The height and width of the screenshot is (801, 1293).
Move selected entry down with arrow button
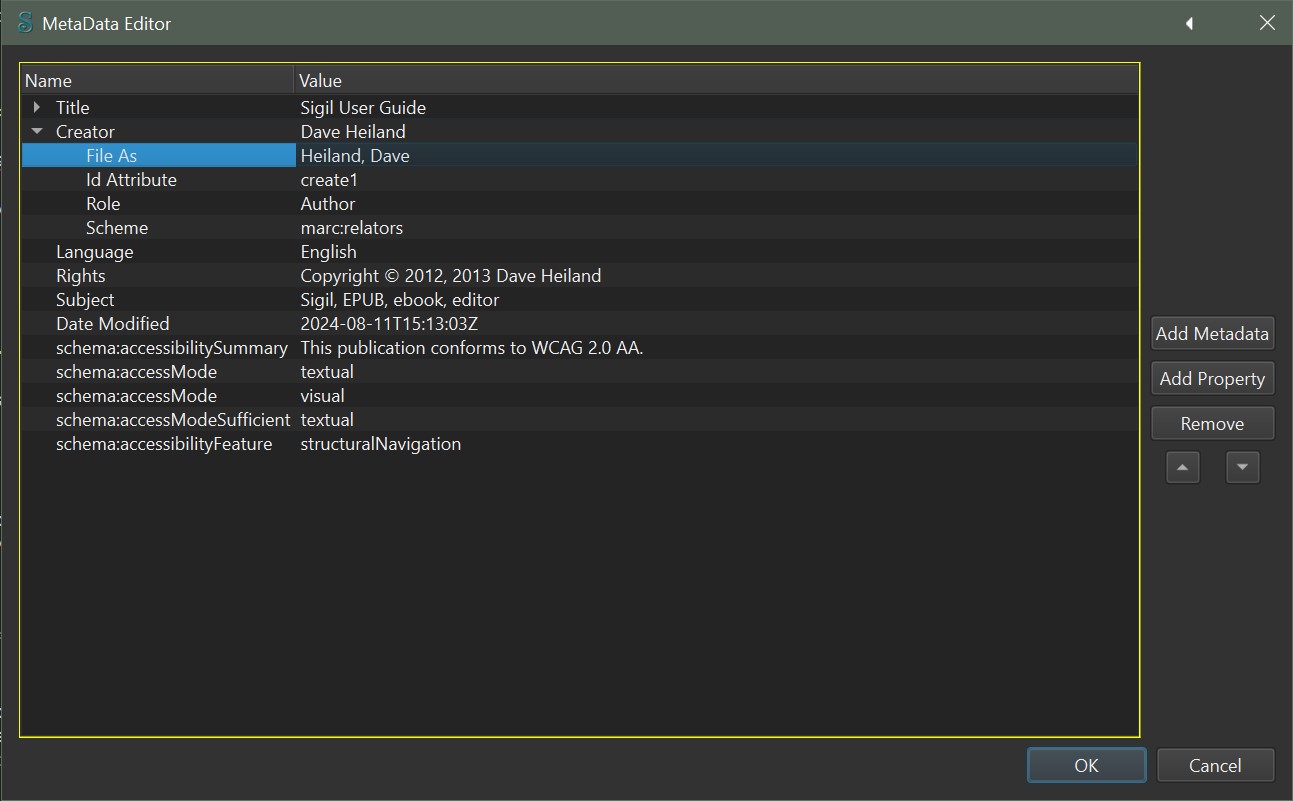click(1243, 467)
